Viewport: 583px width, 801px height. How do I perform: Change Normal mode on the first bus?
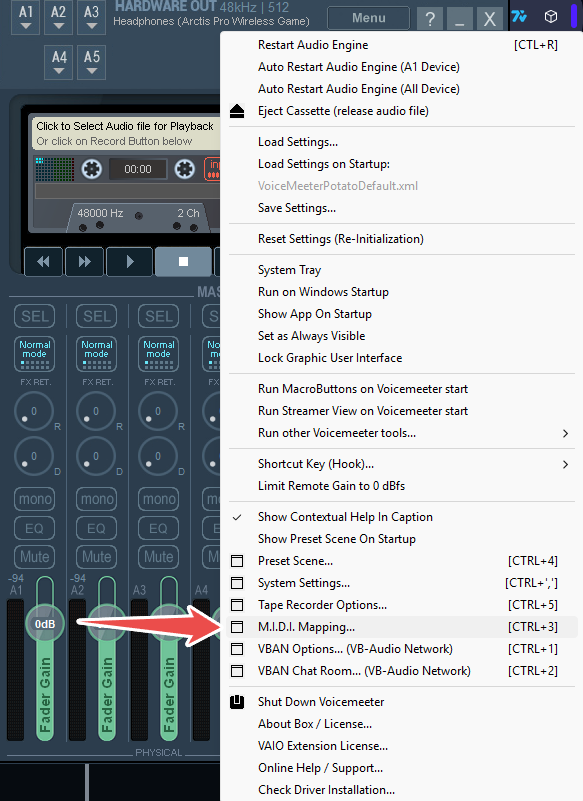click(x=35, y=354)
